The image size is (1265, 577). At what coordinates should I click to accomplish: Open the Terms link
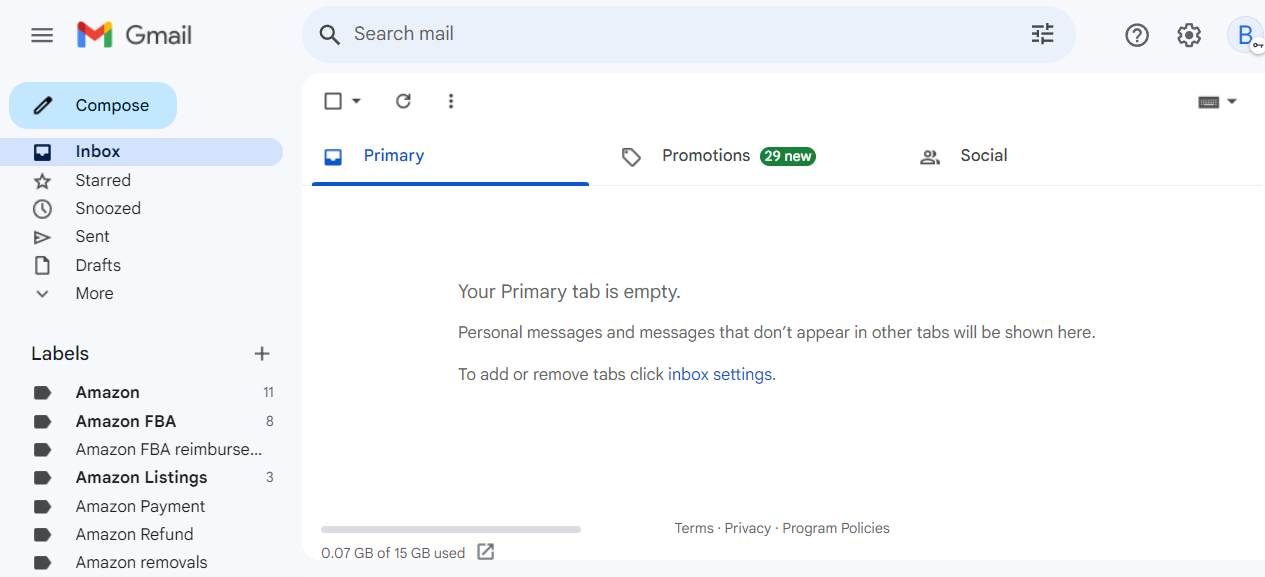[694, 528]
